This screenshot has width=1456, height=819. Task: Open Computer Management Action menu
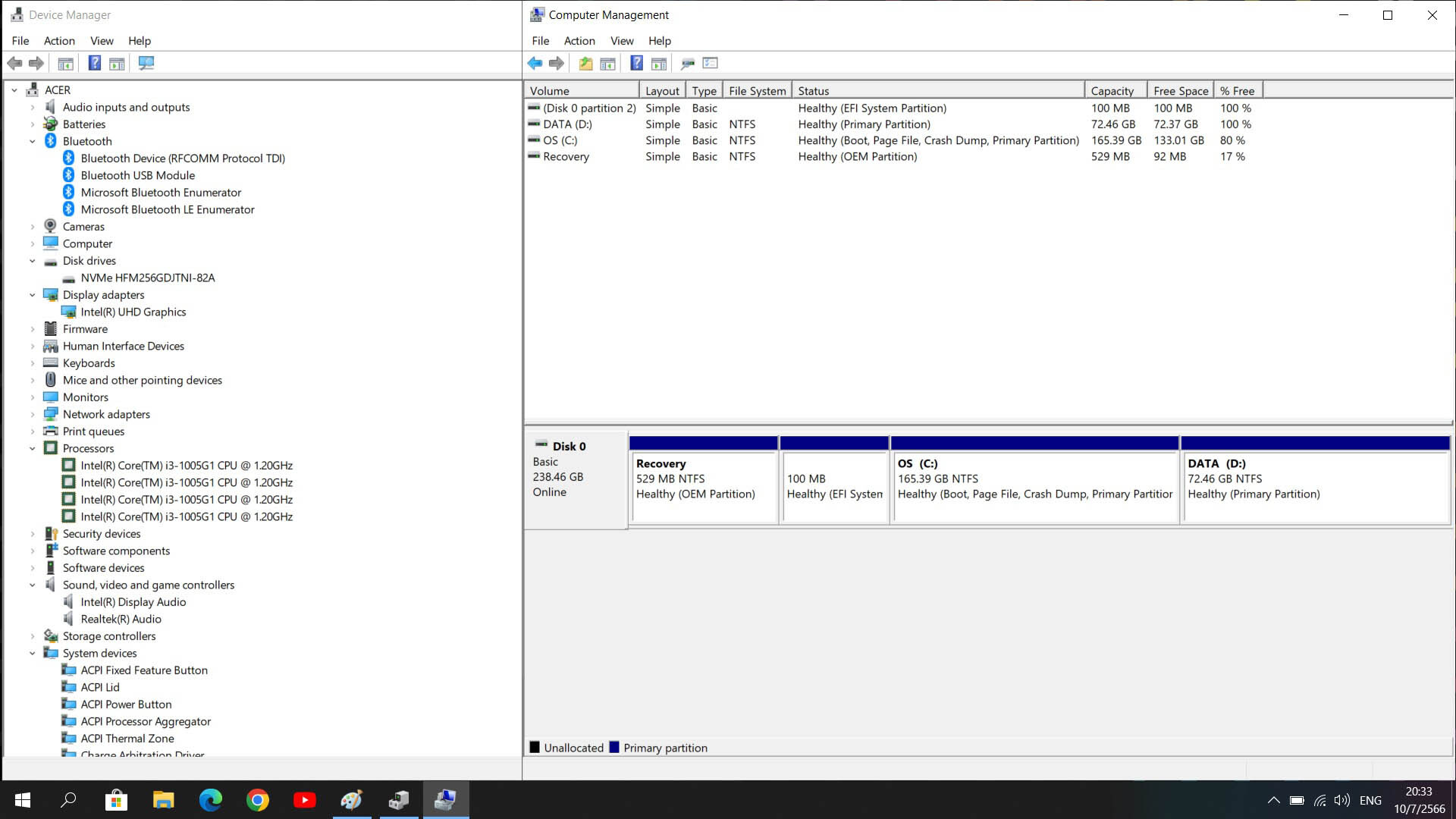point(579,41)
